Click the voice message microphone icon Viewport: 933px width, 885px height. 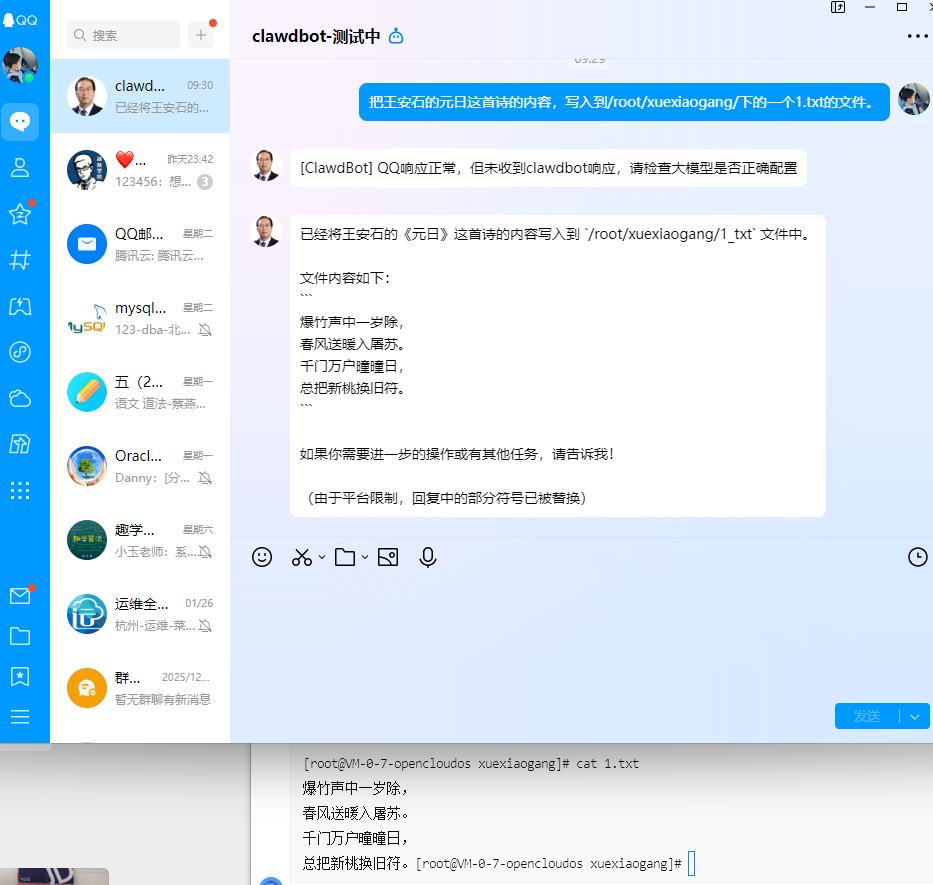tap(428, 557)
